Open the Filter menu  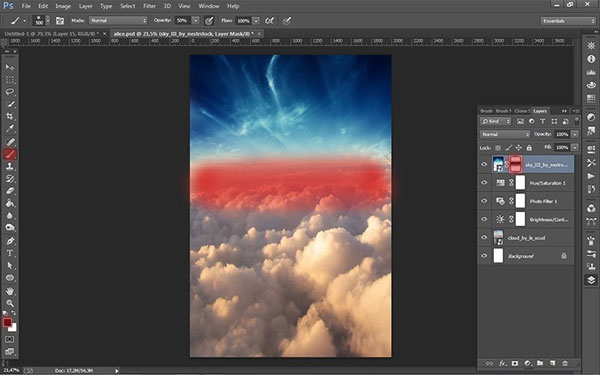coord(149,6)
